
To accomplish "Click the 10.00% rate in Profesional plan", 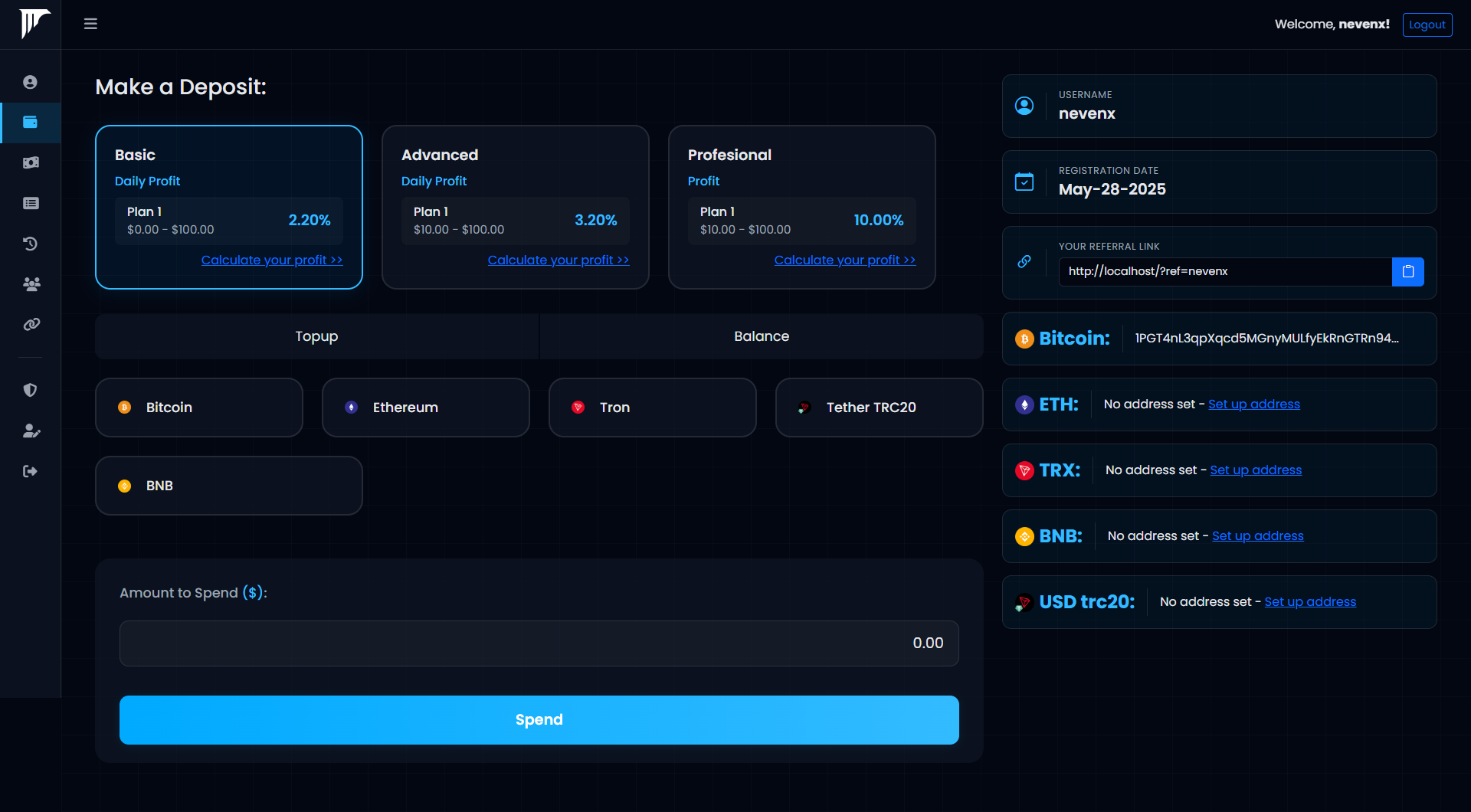I will (879, 221).
